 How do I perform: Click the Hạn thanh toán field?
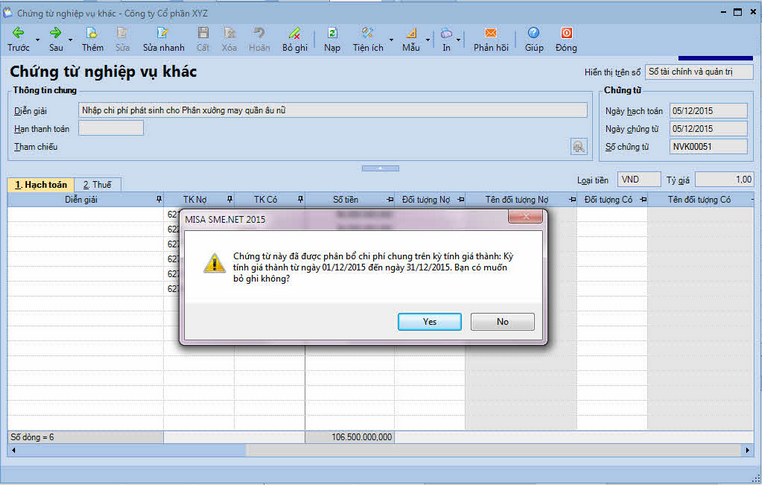pos(111,128)
